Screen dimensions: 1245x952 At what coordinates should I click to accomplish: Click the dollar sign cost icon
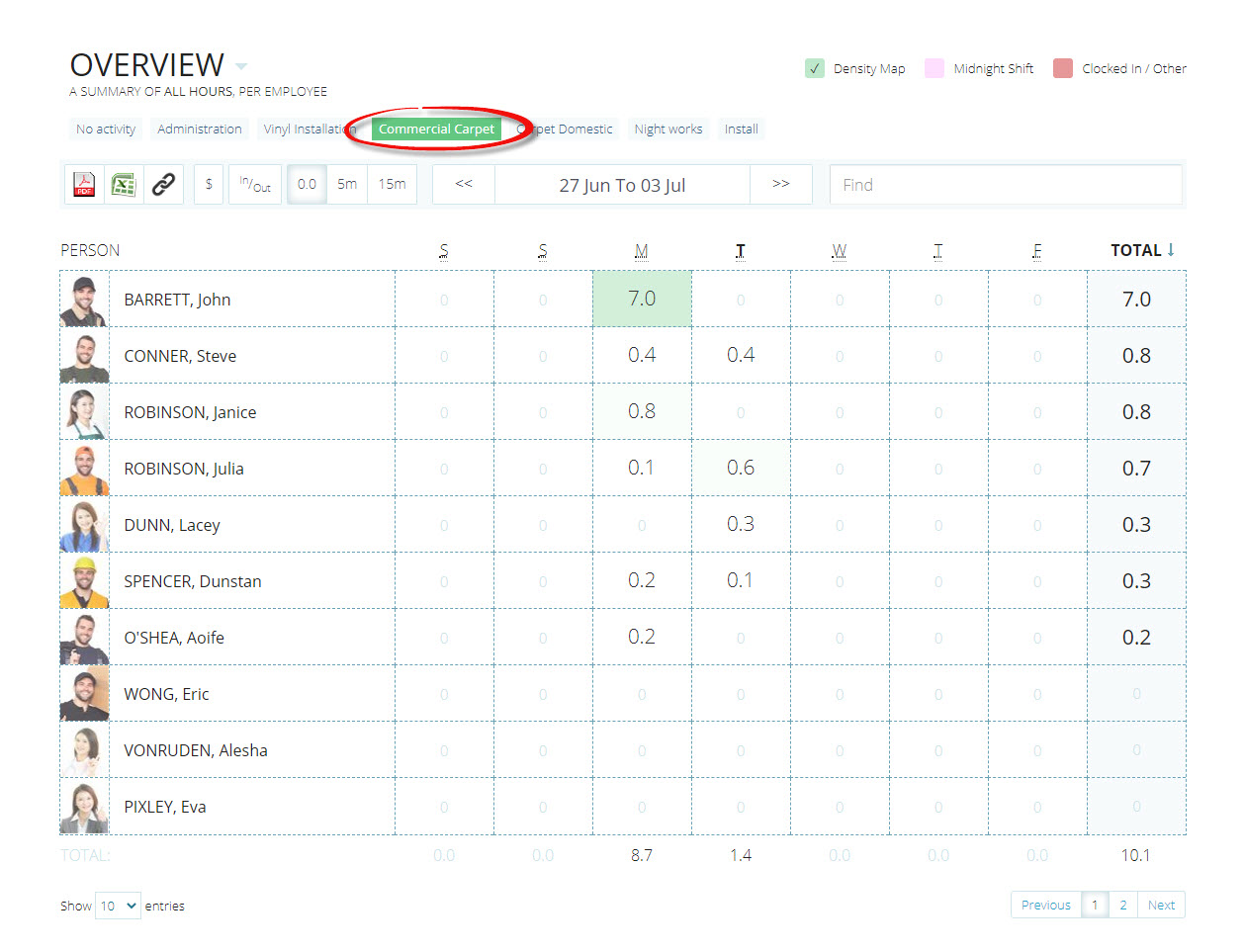pos(209,185)
